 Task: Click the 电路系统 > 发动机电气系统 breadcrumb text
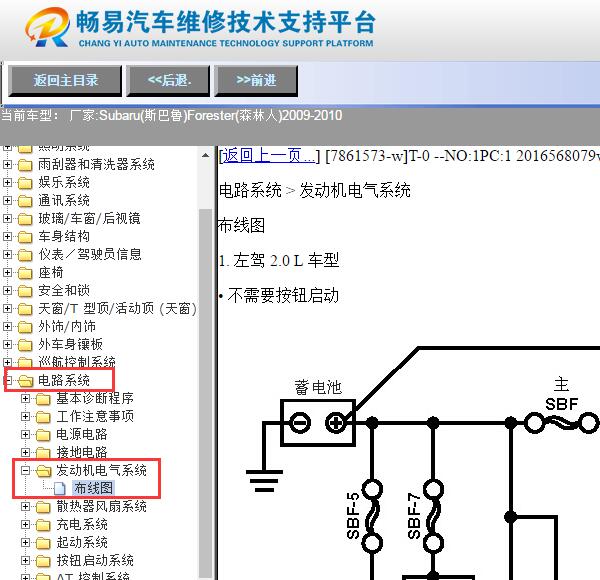coord(315,190)
